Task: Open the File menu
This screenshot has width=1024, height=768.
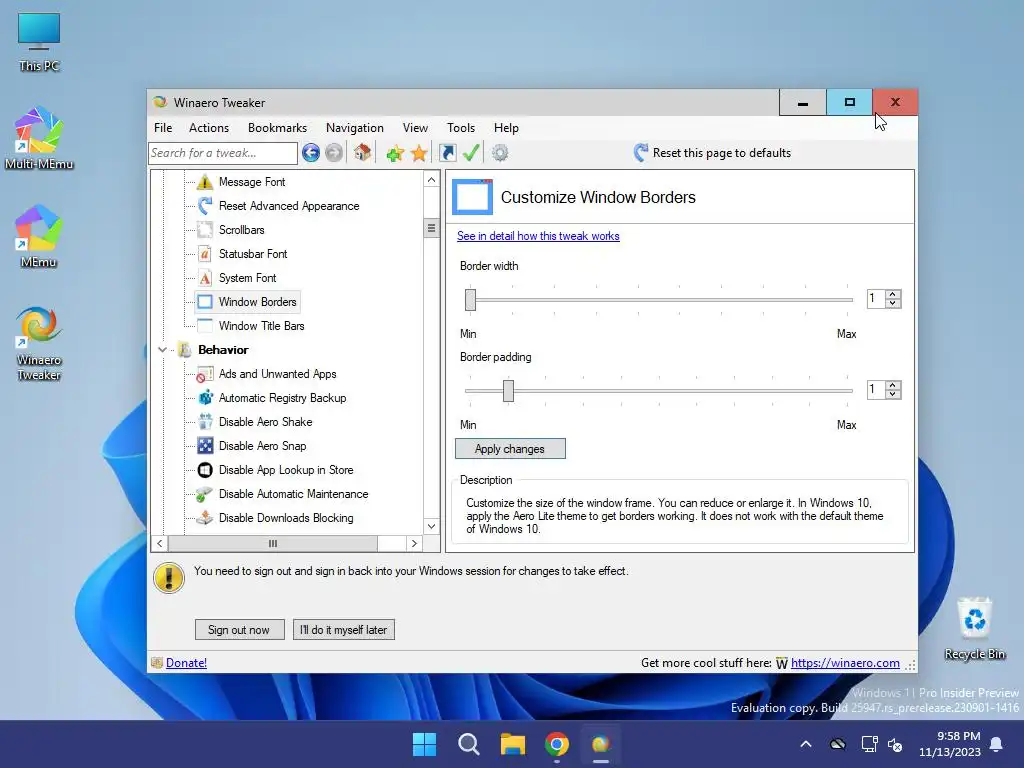Action: (163, 128)
